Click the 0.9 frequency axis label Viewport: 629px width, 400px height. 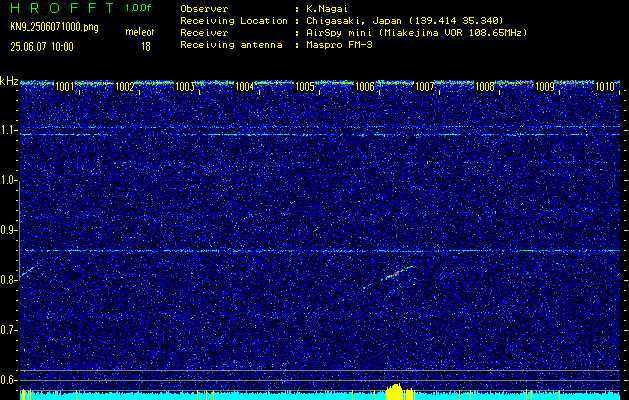(x=8, y=230)
